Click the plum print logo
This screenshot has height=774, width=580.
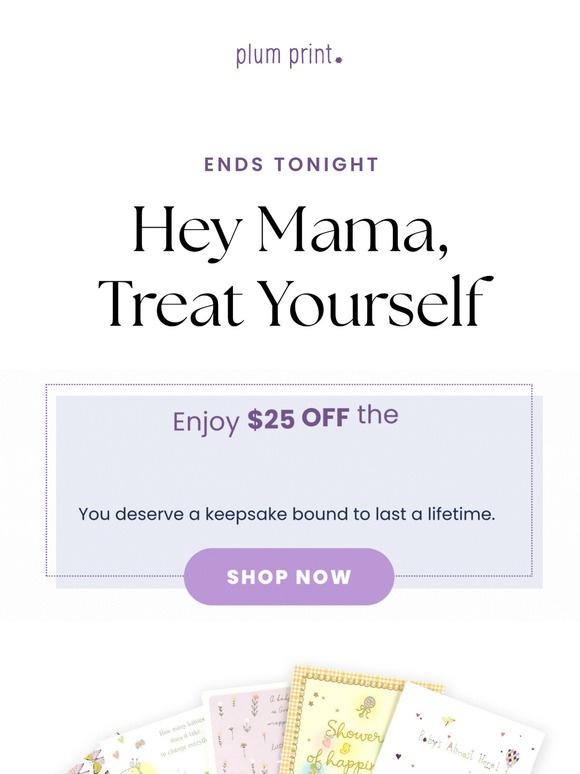tap(289, 55)
